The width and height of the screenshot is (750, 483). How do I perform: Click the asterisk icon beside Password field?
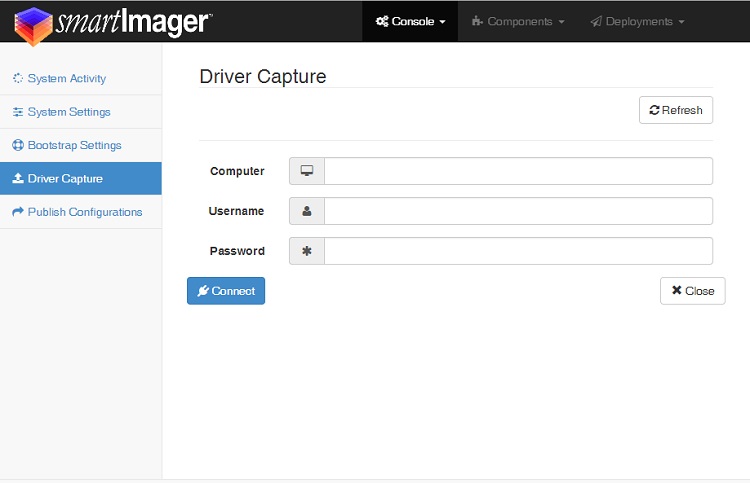tap(307, 251)
